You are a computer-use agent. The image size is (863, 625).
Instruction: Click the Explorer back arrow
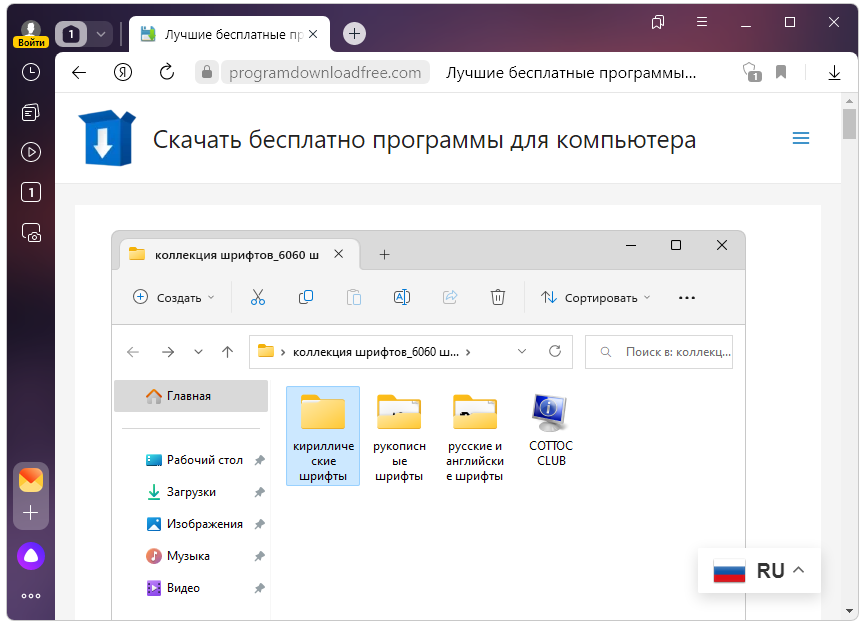coord(133,352)
